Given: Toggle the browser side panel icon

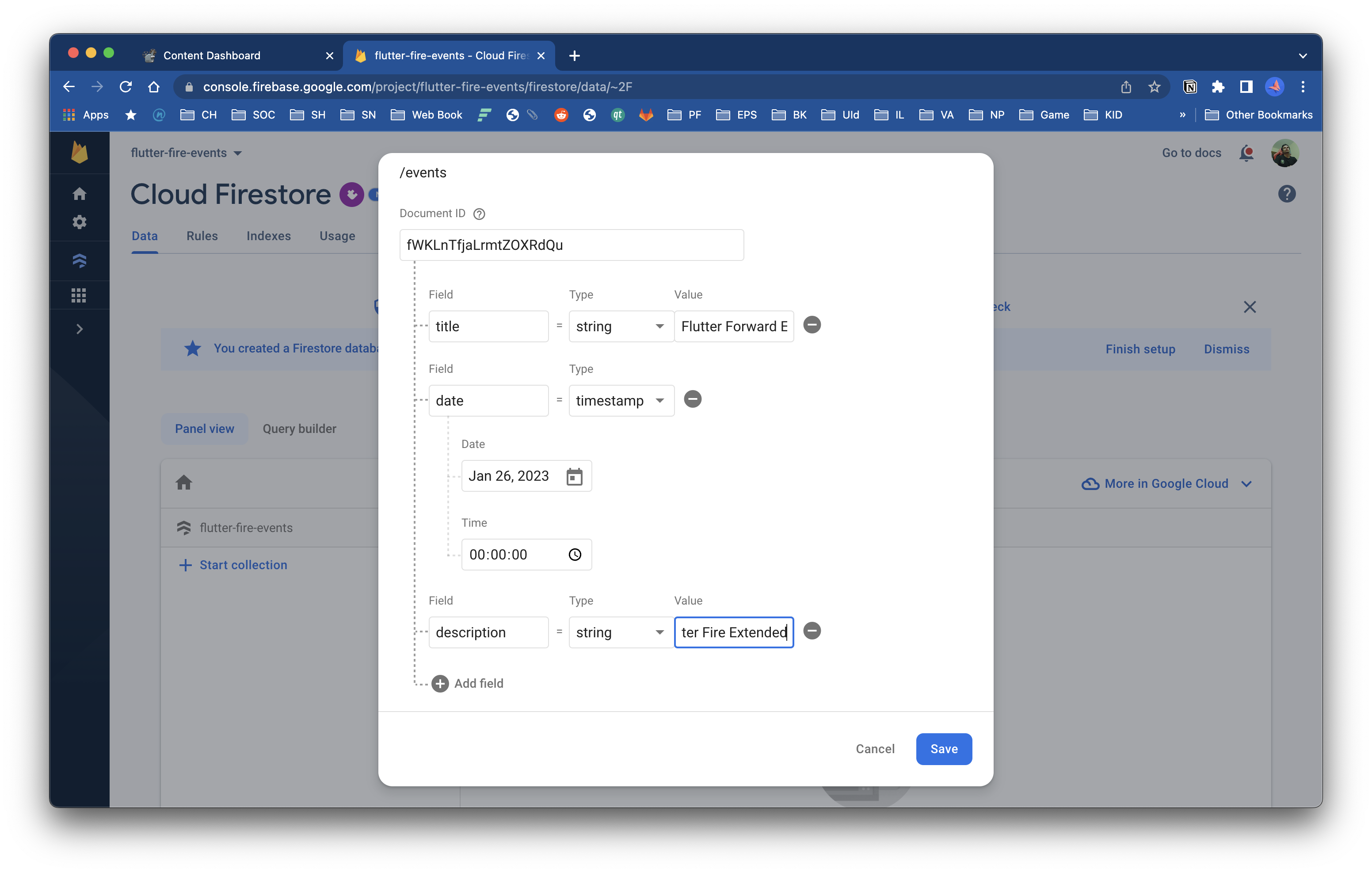Looking at the screenshot, I should point(1246,87).
